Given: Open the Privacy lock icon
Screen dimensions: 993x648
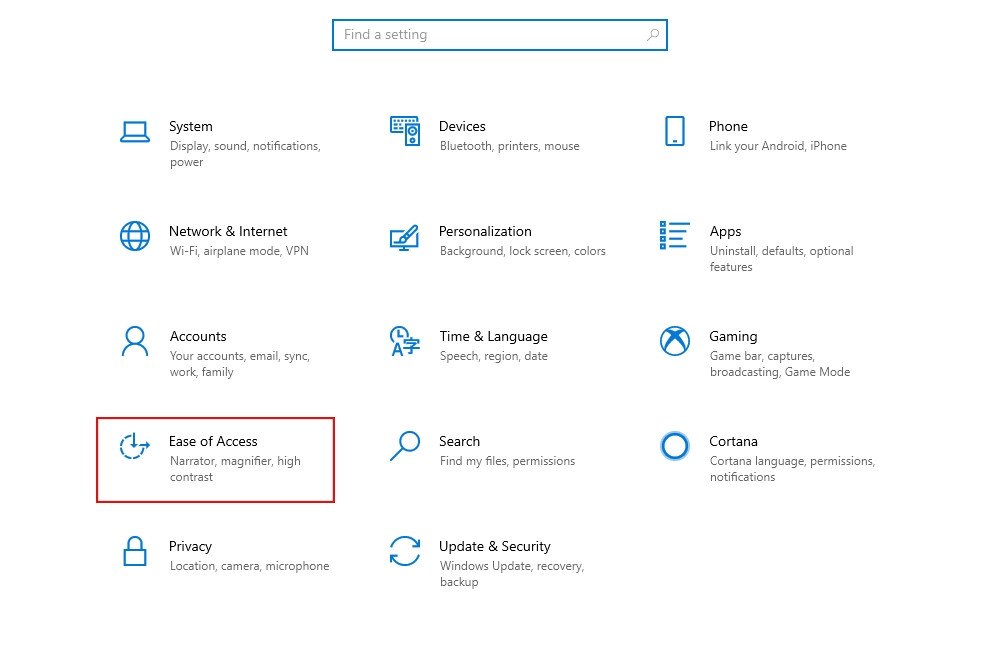Looking at the screenshot, I should 135,552.
